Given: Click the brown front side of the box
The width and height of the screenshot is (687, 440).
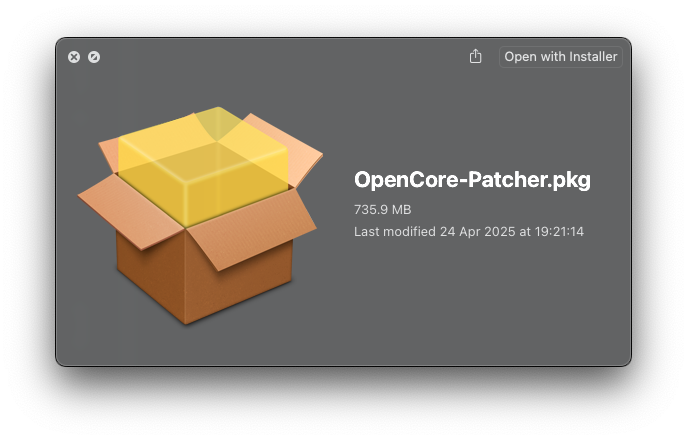Looking at the screenshot, I should pyautogui.click(x=150, y=270).
